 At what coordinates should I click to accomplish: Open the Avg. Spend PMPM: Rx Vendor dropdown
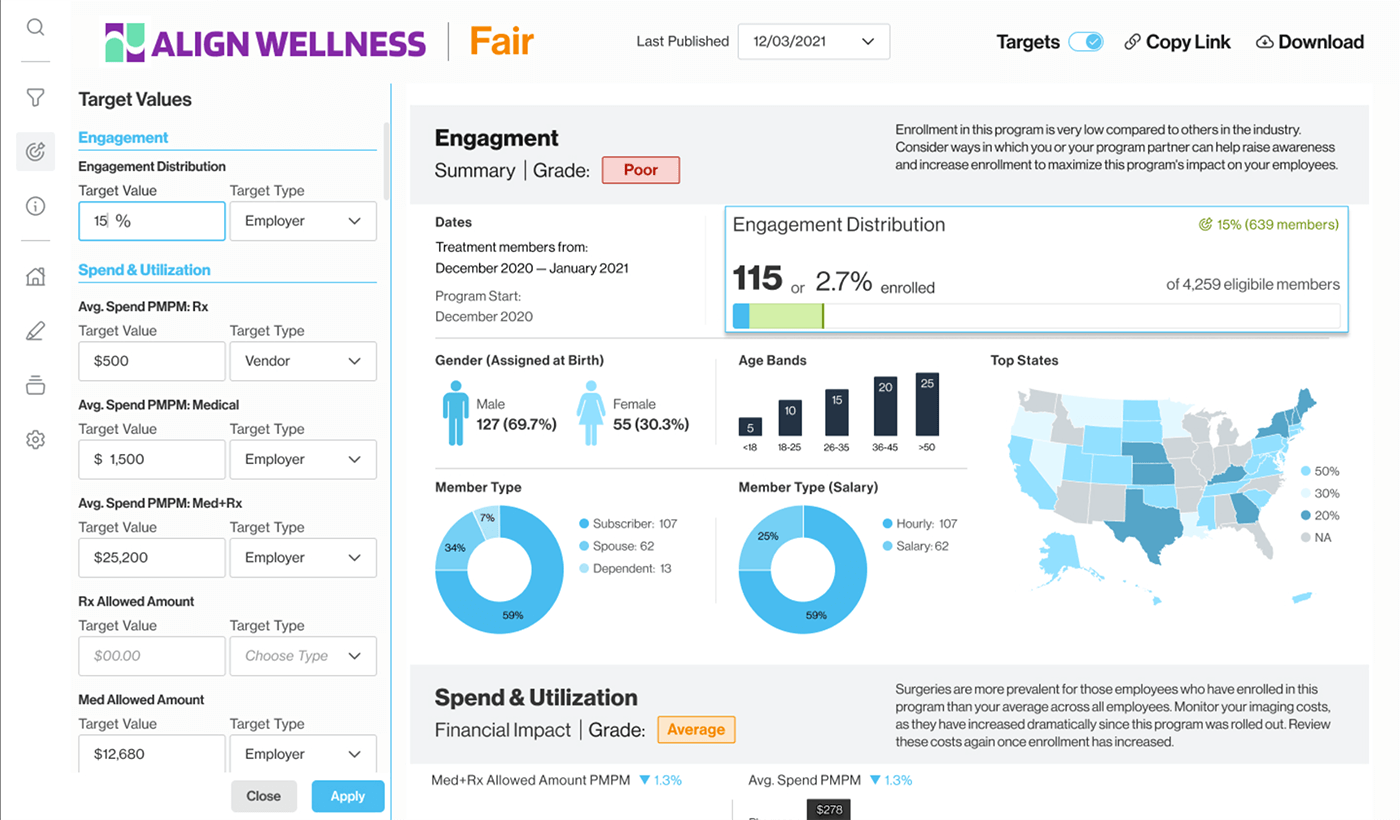click(303, 361)
